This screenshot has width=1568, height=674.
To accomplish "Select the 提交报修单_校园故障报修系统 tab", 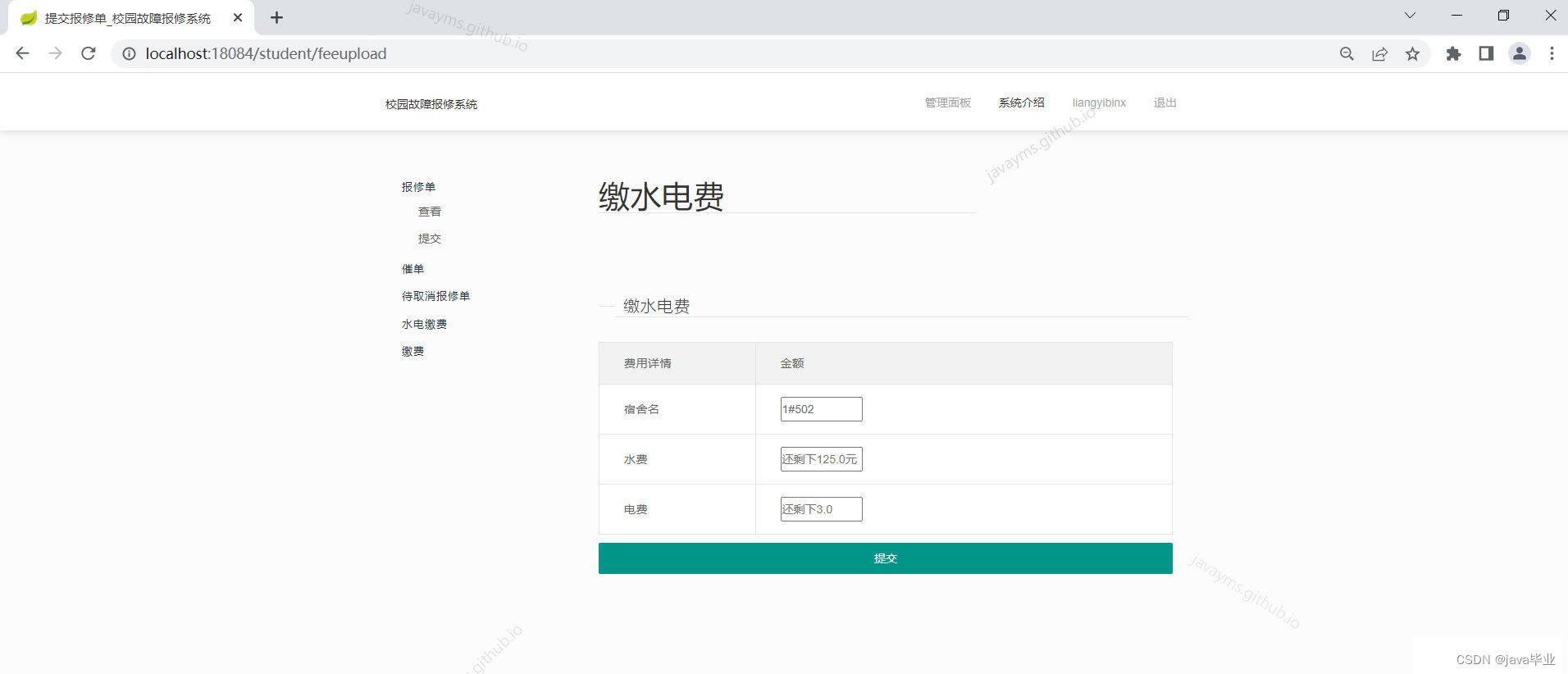I will pyautogui.click(x=131, y=18).
